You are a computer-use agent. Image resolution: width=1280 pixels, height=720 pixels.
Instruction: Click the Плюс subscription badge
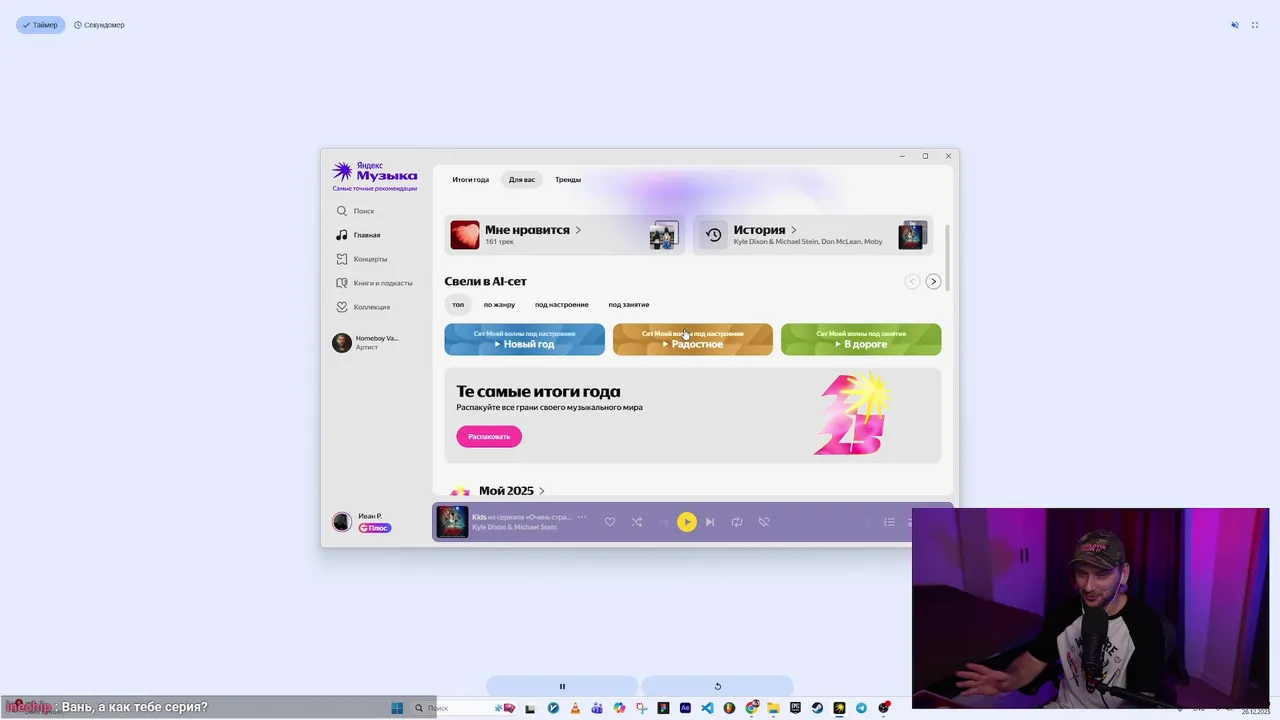tap(375, 528)
